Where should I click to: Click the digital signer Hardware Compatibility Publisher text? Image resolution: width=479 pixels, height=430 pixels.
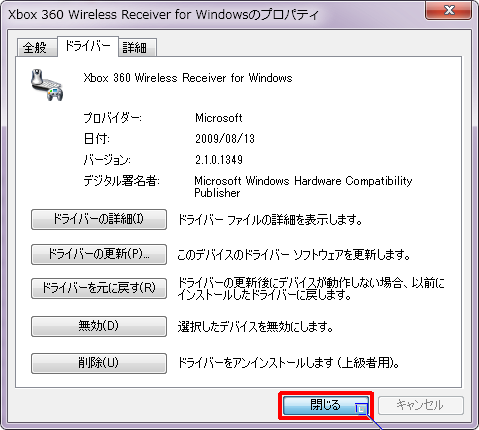pyautogui.click(x=303, y=187)
